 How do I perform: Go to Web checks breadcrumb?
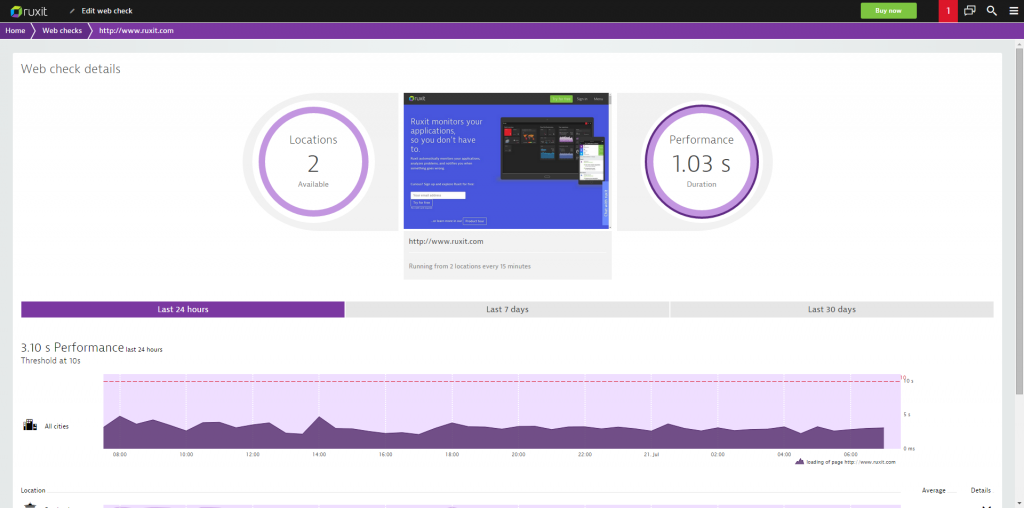62,31
